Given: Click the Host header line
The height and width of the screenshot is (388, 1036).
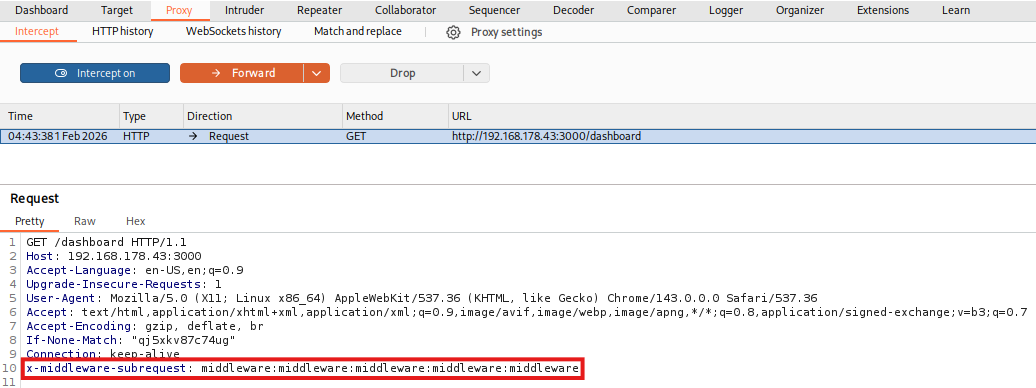Looking at the screenshot, I should coord(114,256).
